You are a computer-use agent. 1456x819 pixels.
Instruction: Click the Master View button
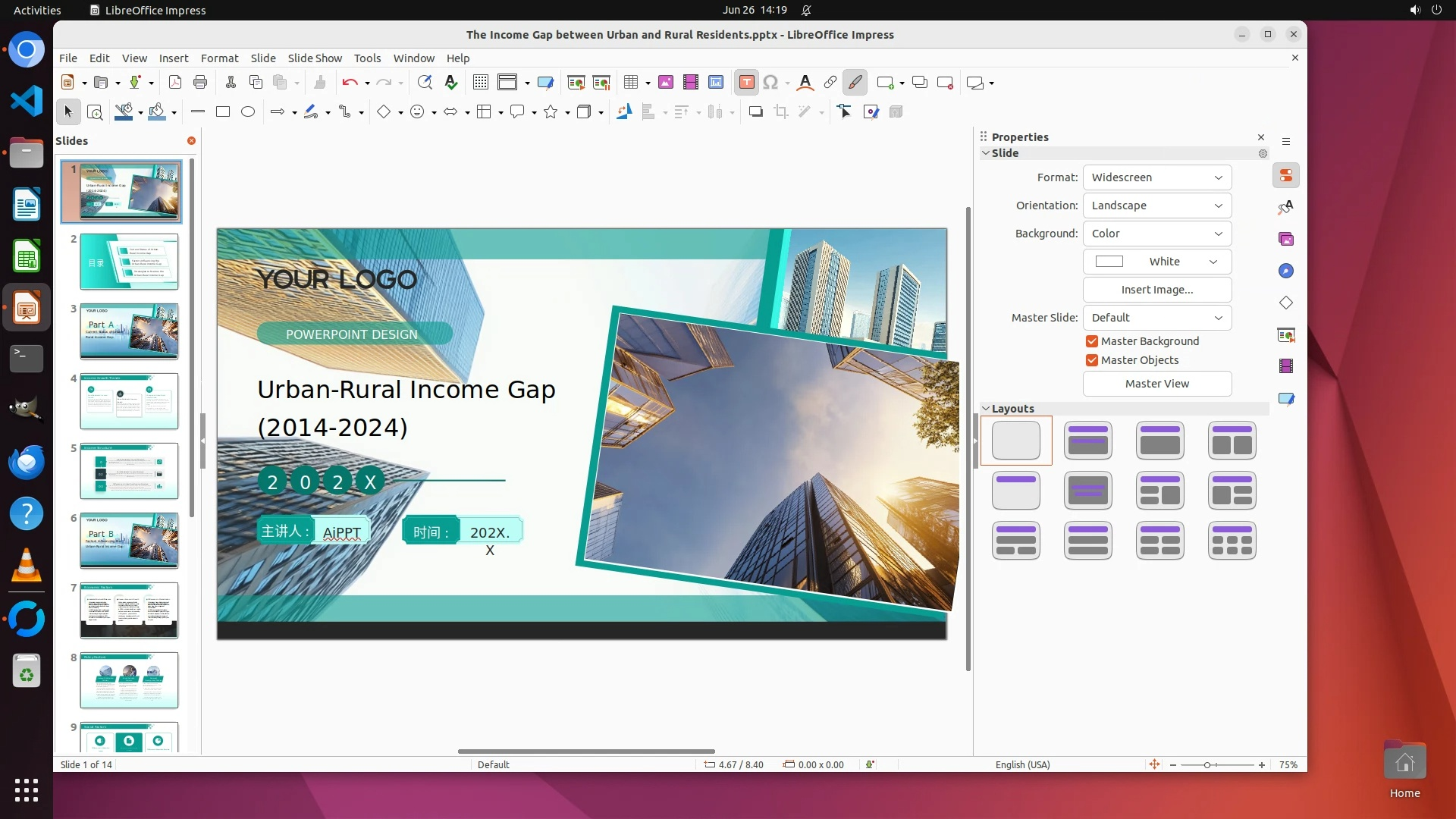[1156, 384]
